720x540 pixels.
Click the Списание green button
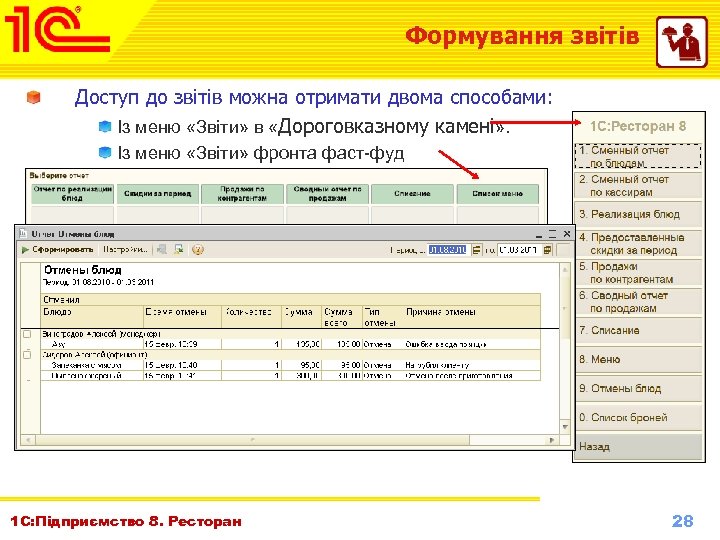pos(412,194)
